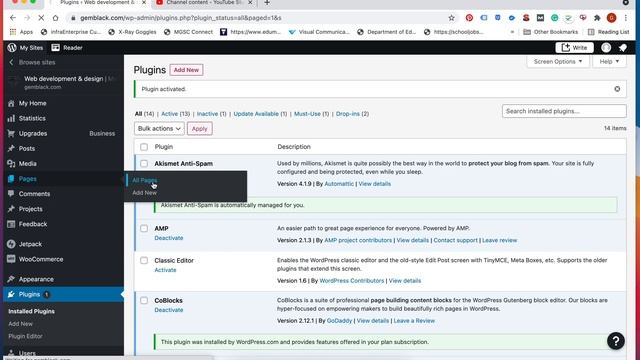The width and height of the screenshot is (640, 360).
Task: Open a new browser tab
Action: pyautogui.click(x=267, y=3)
